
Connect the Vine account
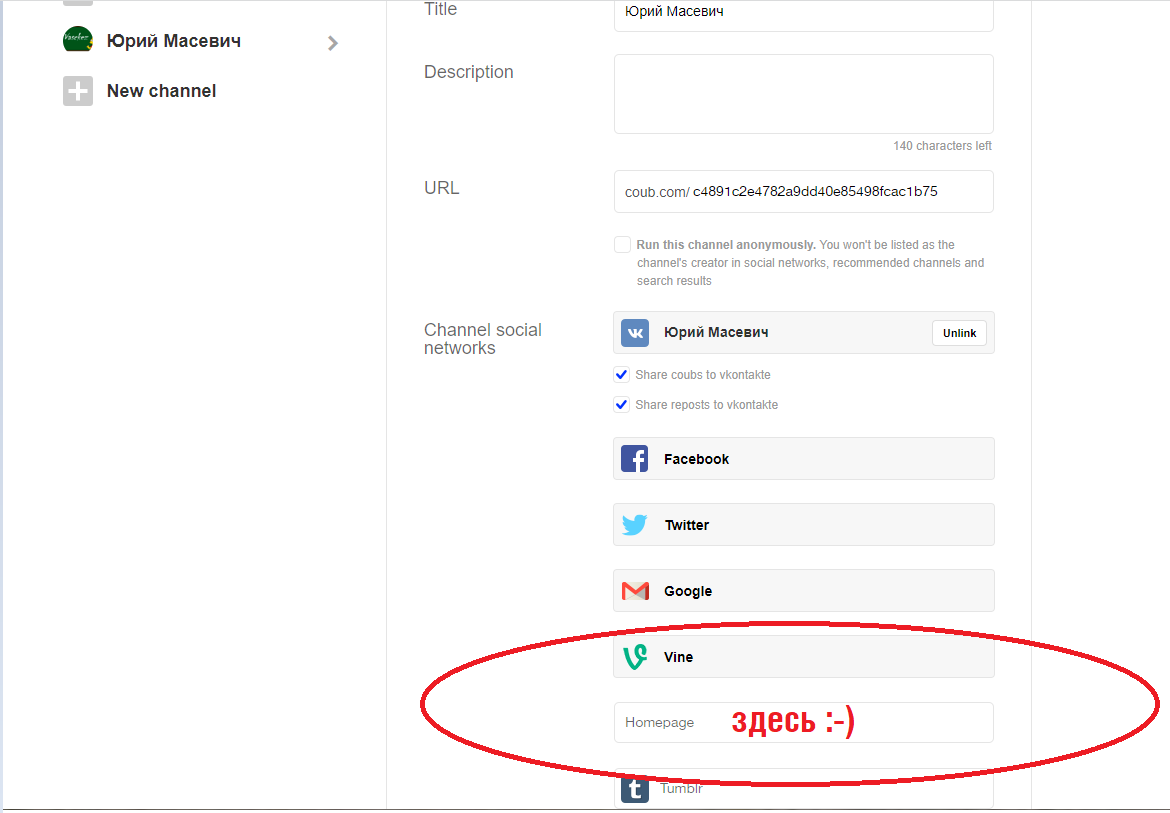tap(804, 657)
